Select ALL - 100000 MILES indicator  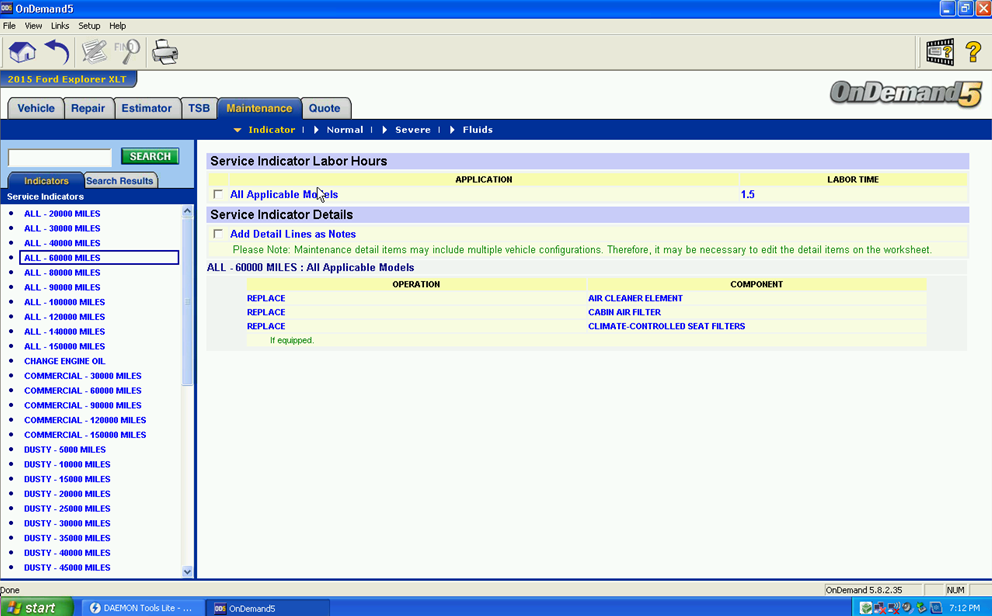65,302
